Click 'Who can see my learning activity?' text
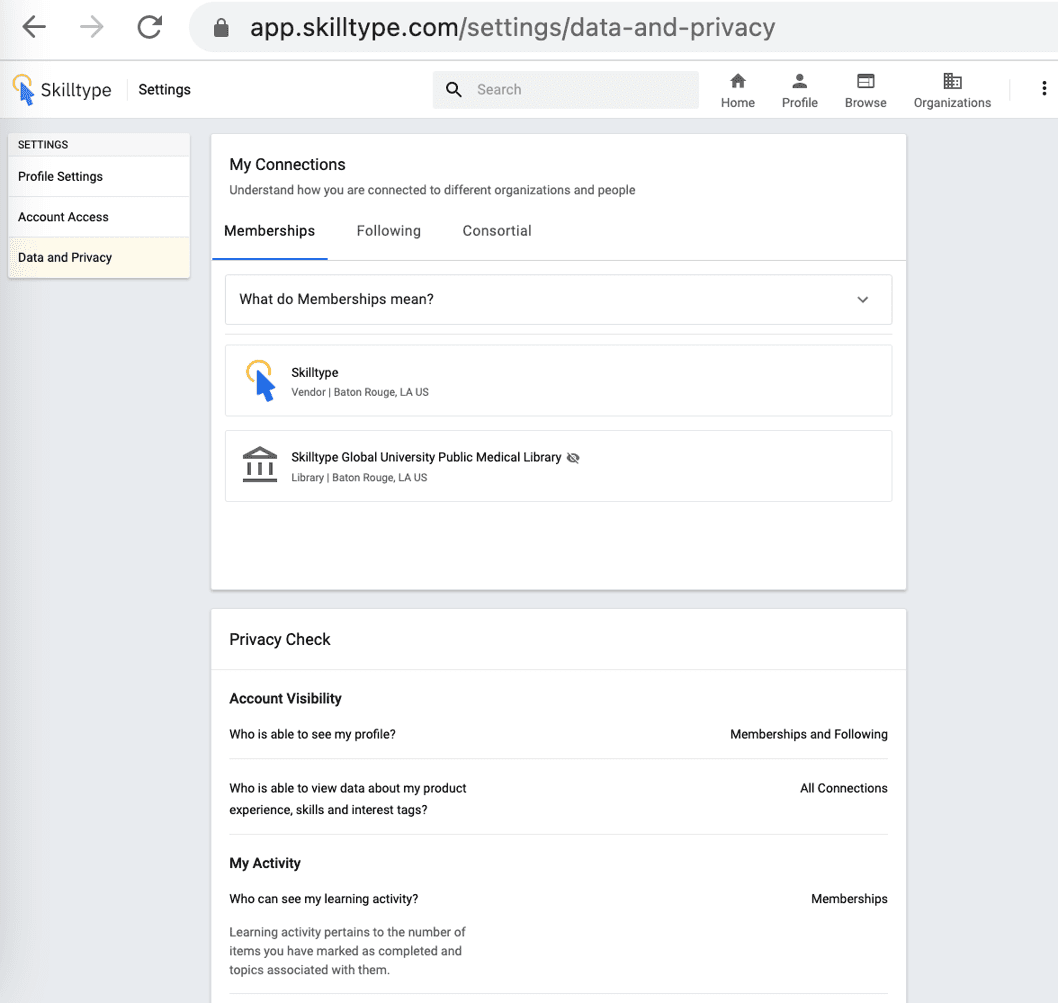Viewport: 1058px width, 1003px height. [x=323, y=899]
